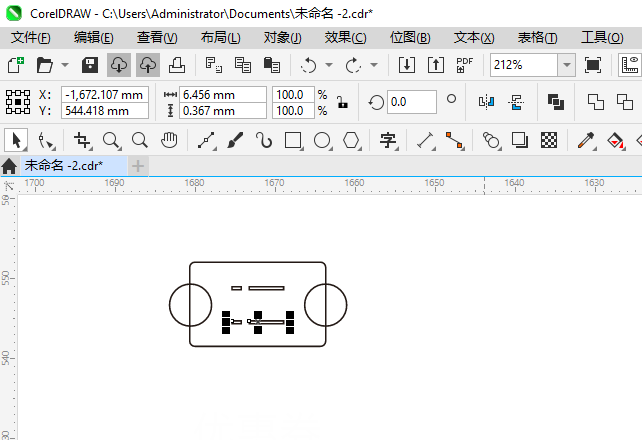
Task: Open the 查看(V) menu
Action: [x=157, y=38]
